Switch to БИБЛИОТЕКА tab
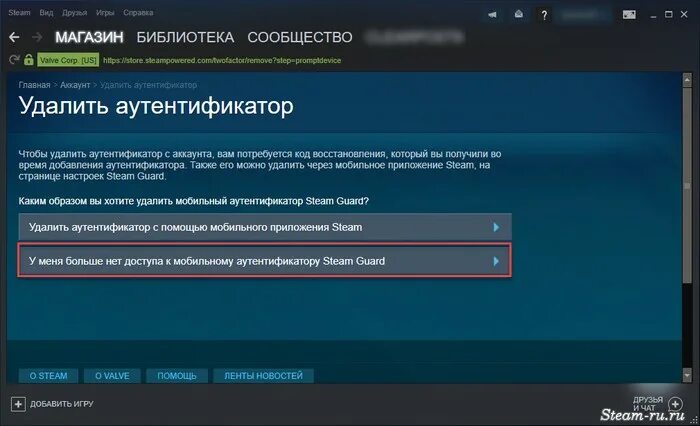This screenshot has height=426, width=700. click(x=185, y=37)
